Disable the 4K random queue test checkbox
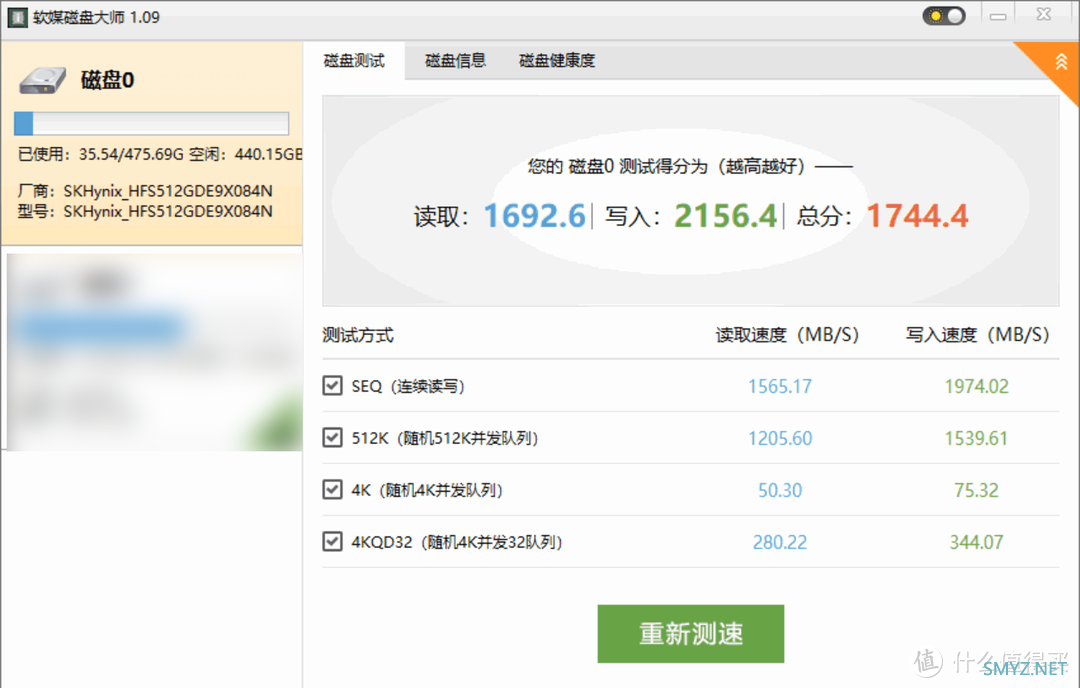This screenshot has height=688, width=1080. click(x=333, y=490)
